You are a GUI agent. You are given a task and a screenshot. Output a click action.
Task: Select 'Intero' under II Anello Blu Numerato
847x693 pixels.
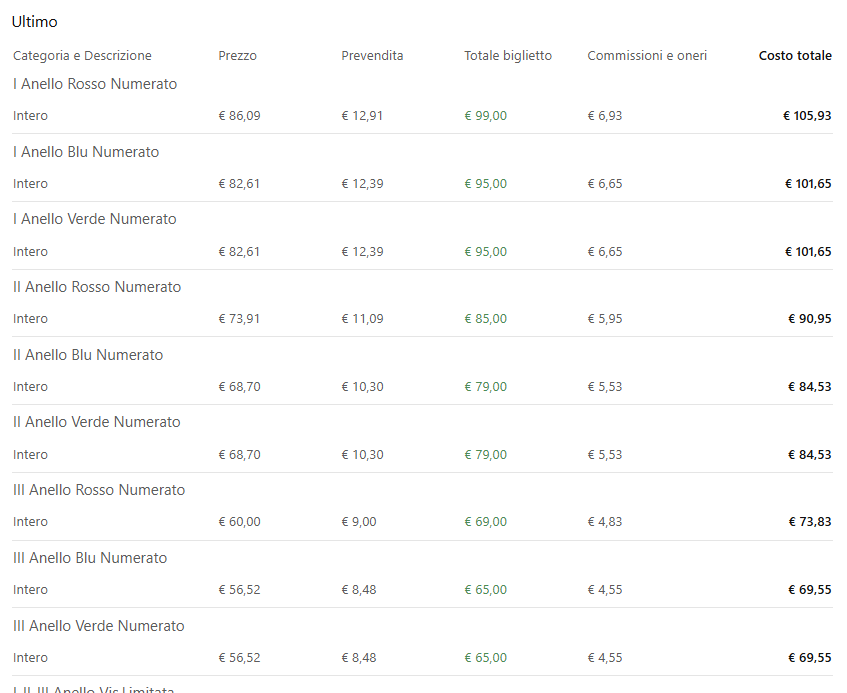click(x=30, y=387)
